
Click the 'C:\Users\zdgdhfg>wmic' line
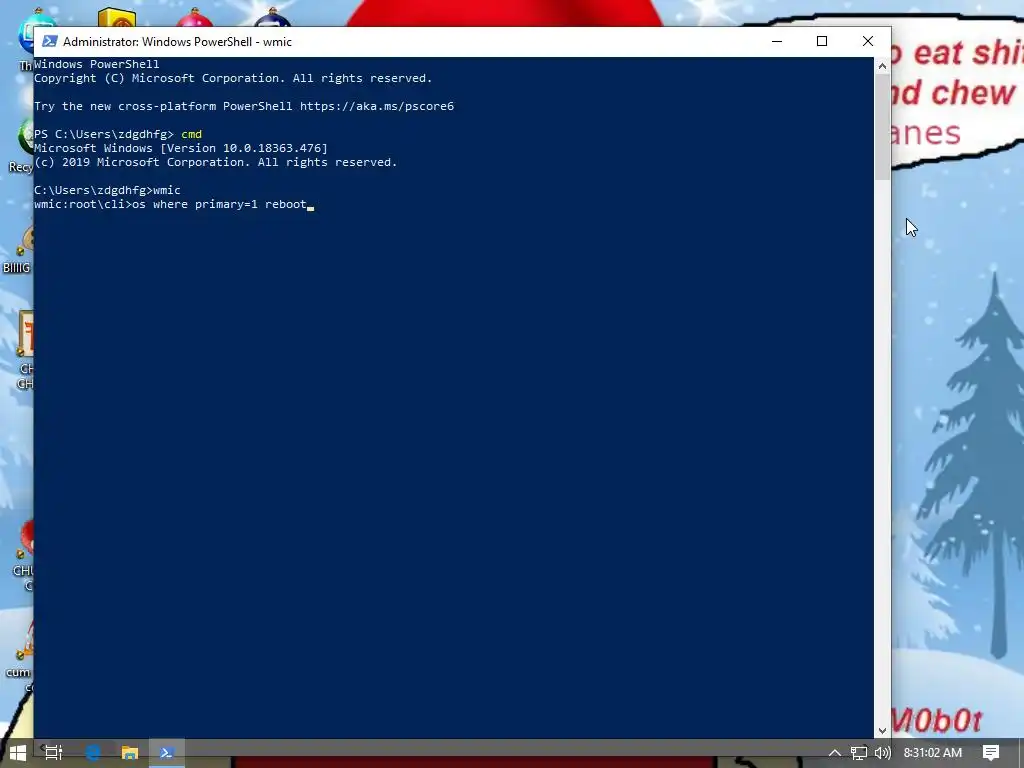click(x=107, y=190)
